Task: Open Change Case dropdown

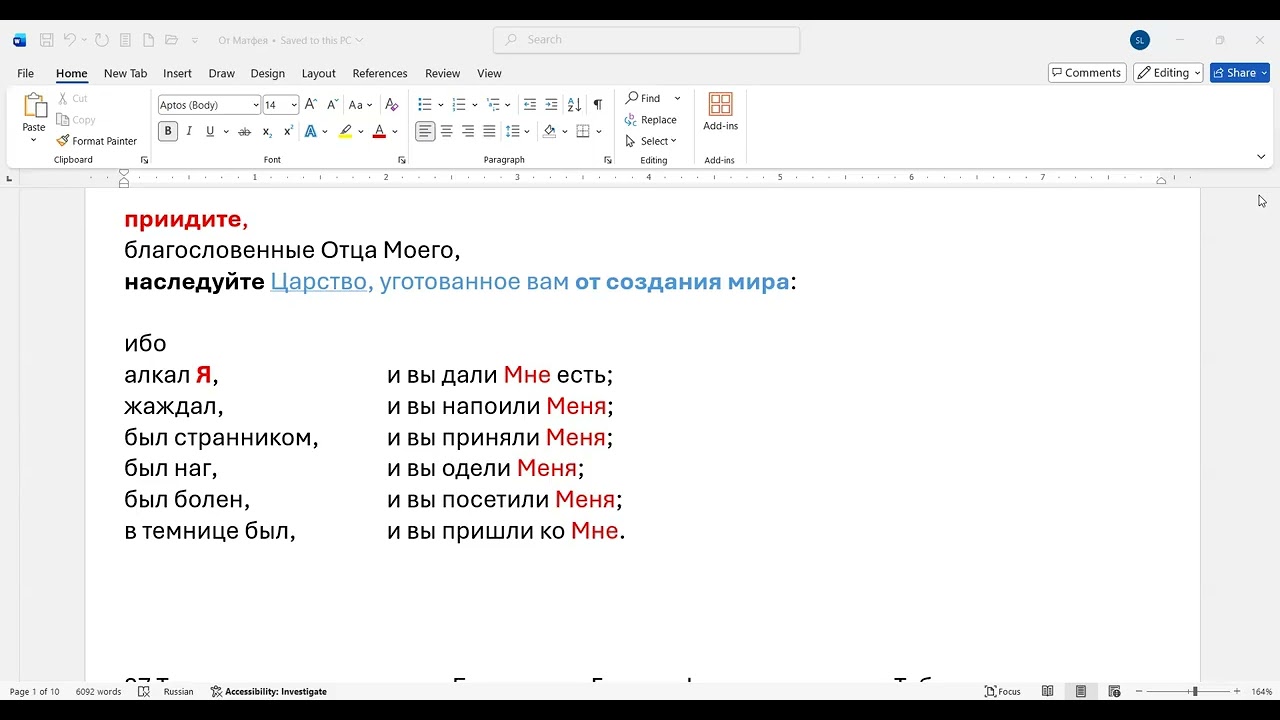Action: [360, 105]
